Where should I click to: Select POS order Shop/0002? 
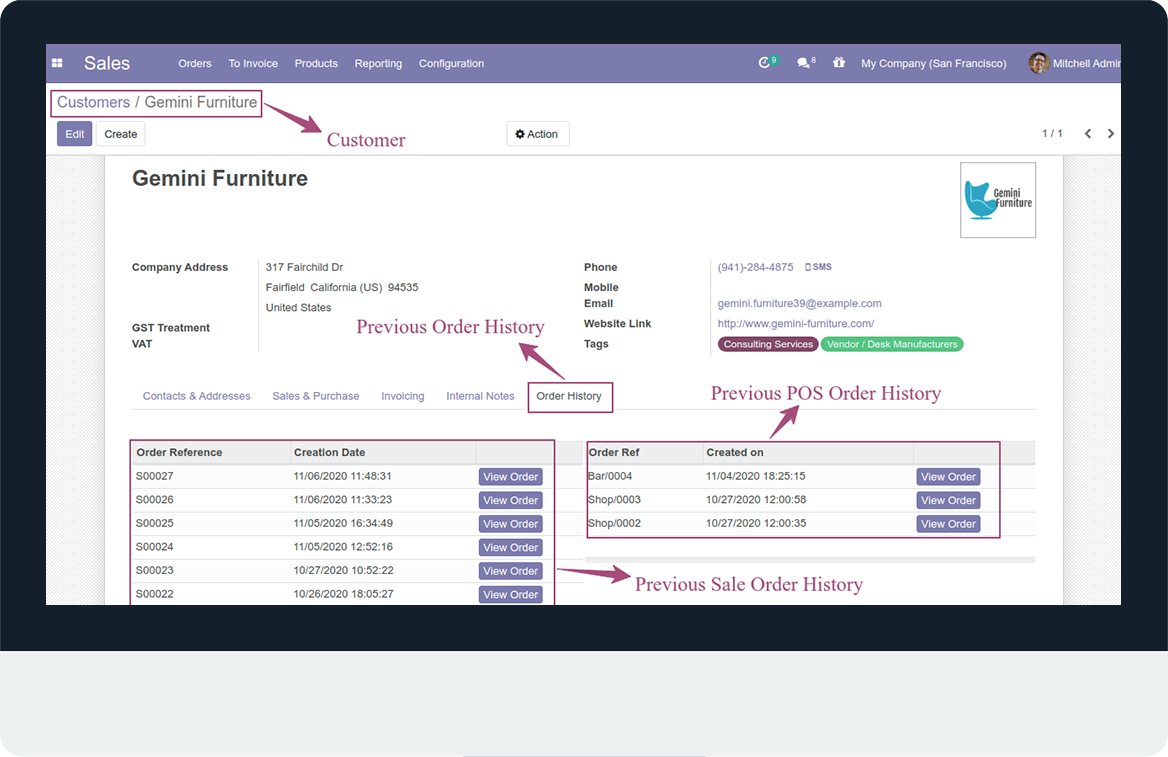tap(615, 523)
